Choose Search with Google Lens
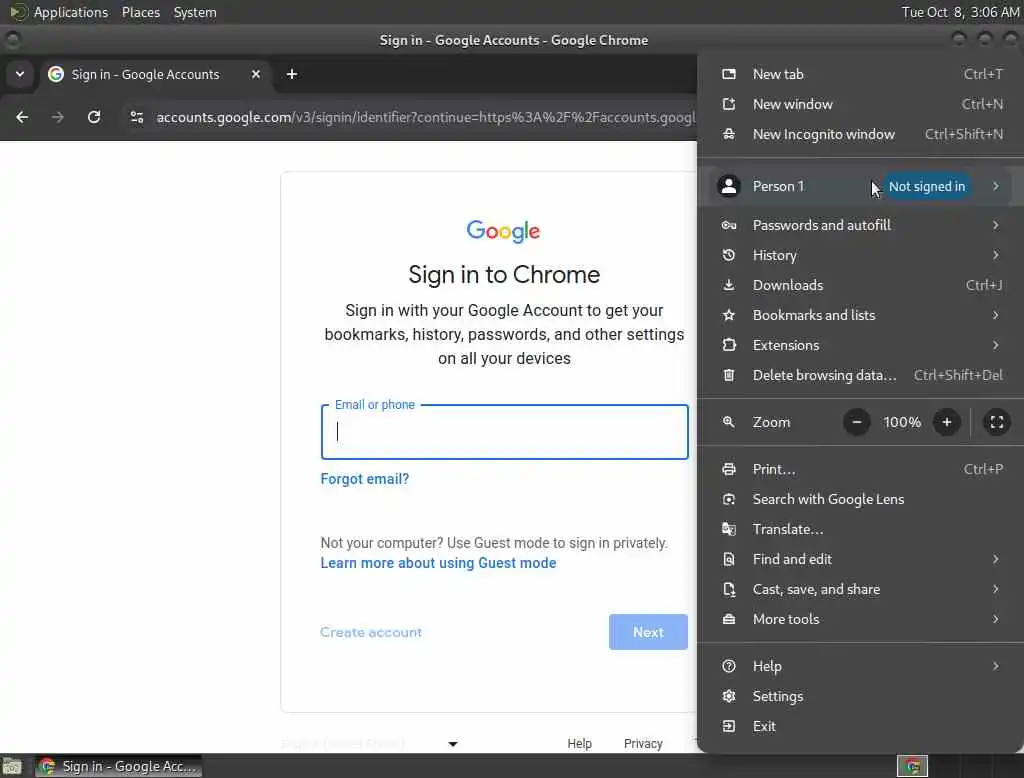Viewport: 1024px width, 778px height. 861,499
